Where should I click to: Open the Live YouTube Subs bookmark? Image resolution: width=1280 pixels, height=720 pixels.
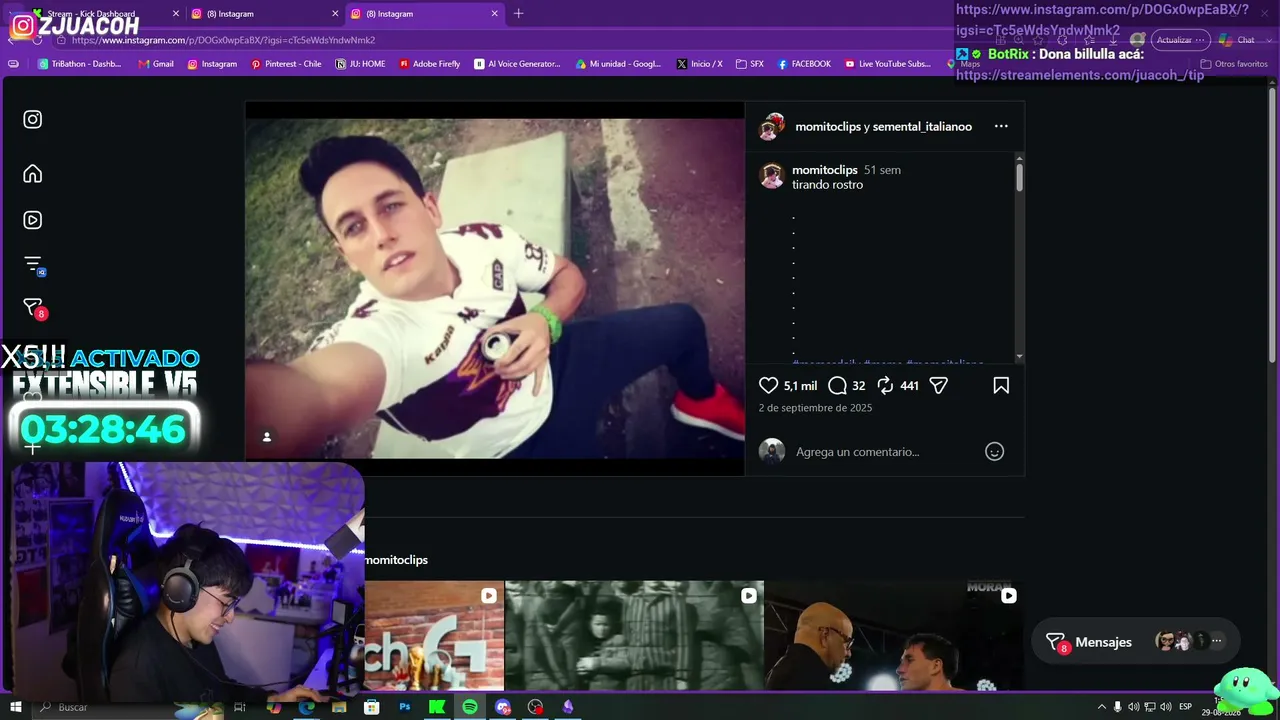pyautogui.click(x=888, y=64)
